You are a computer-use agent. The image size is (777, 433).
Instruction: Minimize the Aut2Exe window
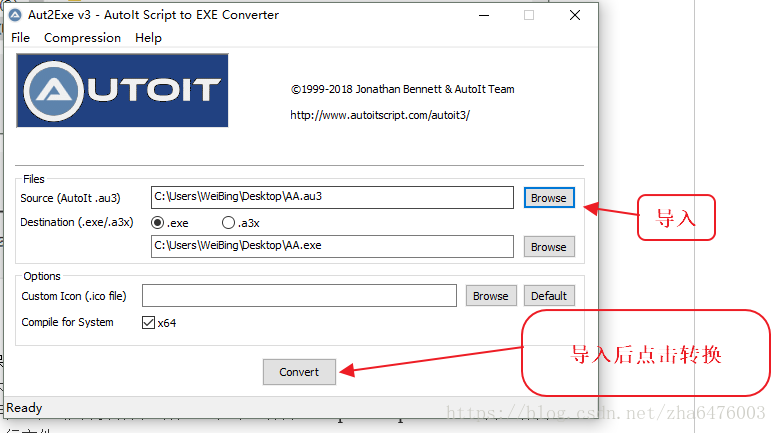tap(484, 15)
